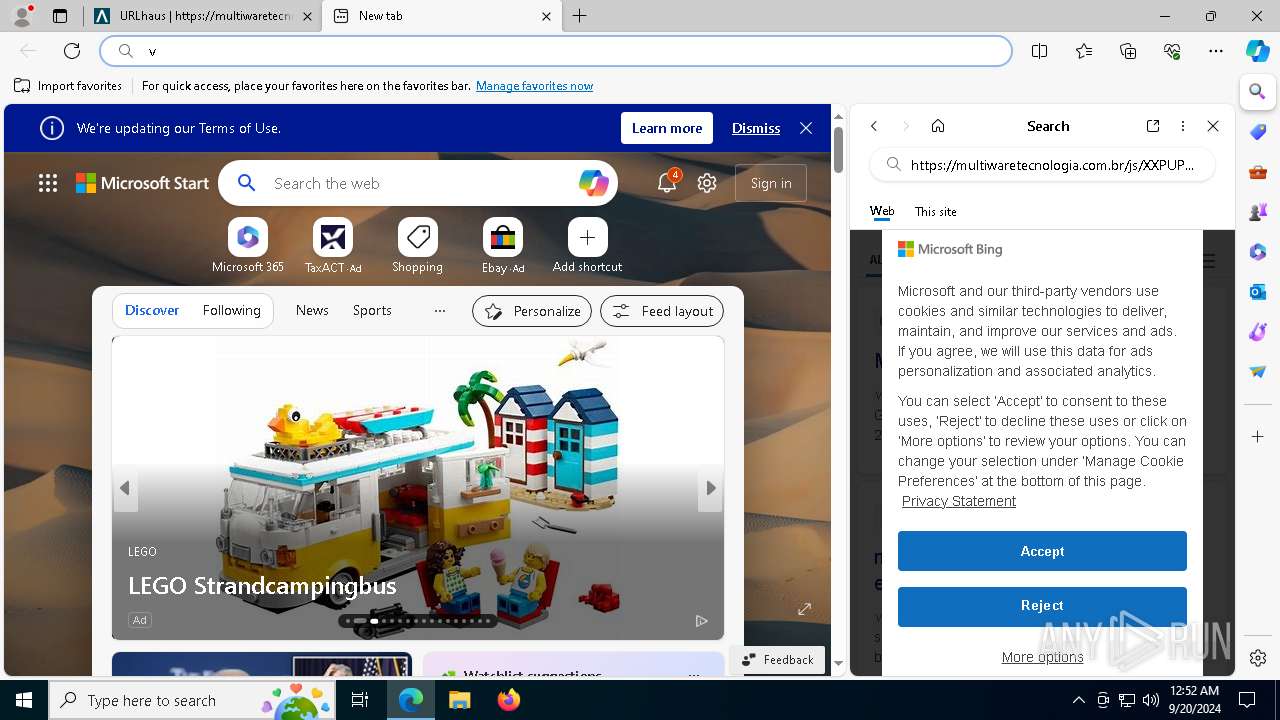
Task: Go to sidebar Search home icon
Action: tap(938, 126)
